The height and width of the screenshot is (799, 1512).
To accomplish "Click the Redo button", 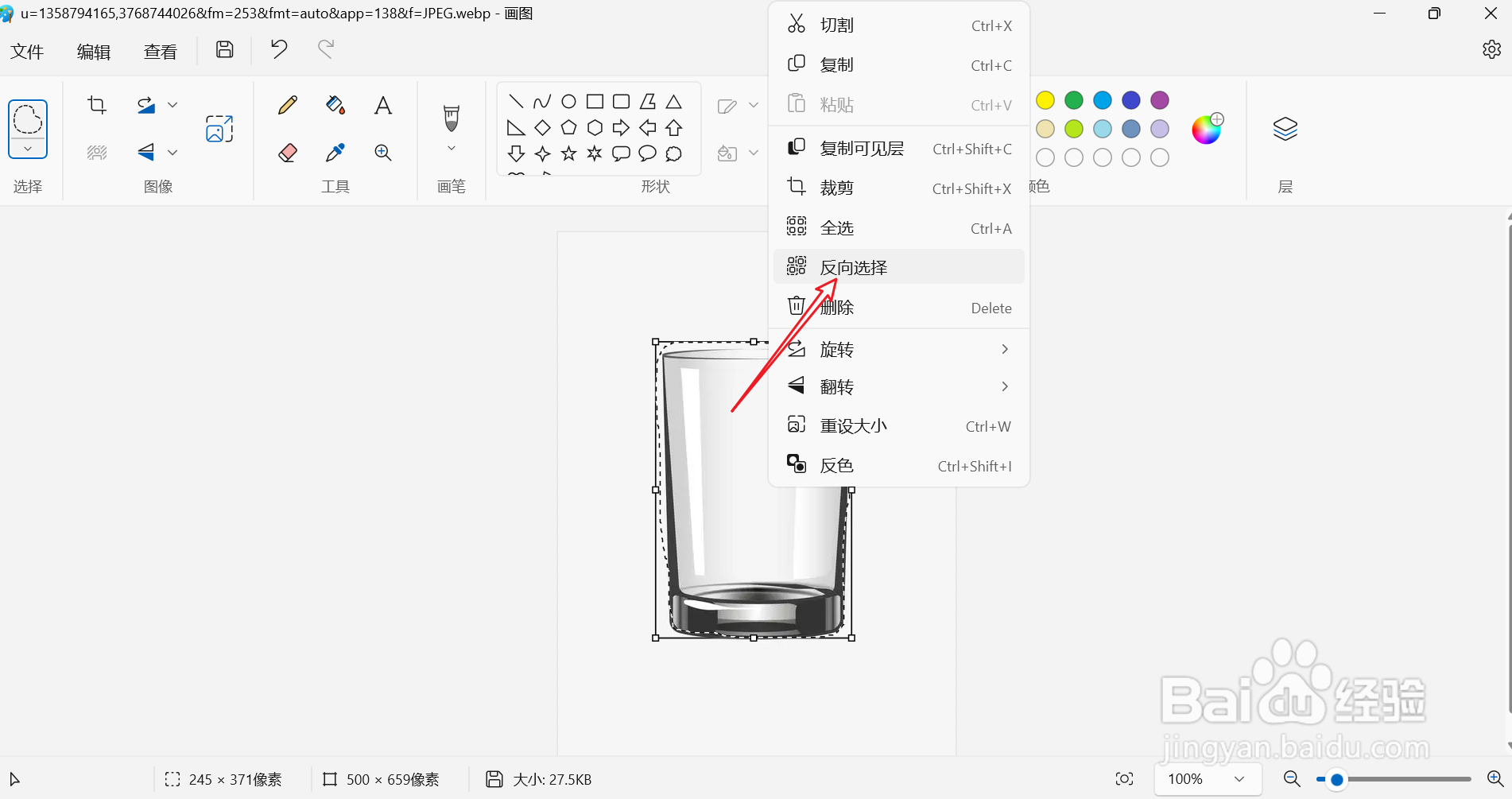I will pyautogui.click(x=326, y=49).
